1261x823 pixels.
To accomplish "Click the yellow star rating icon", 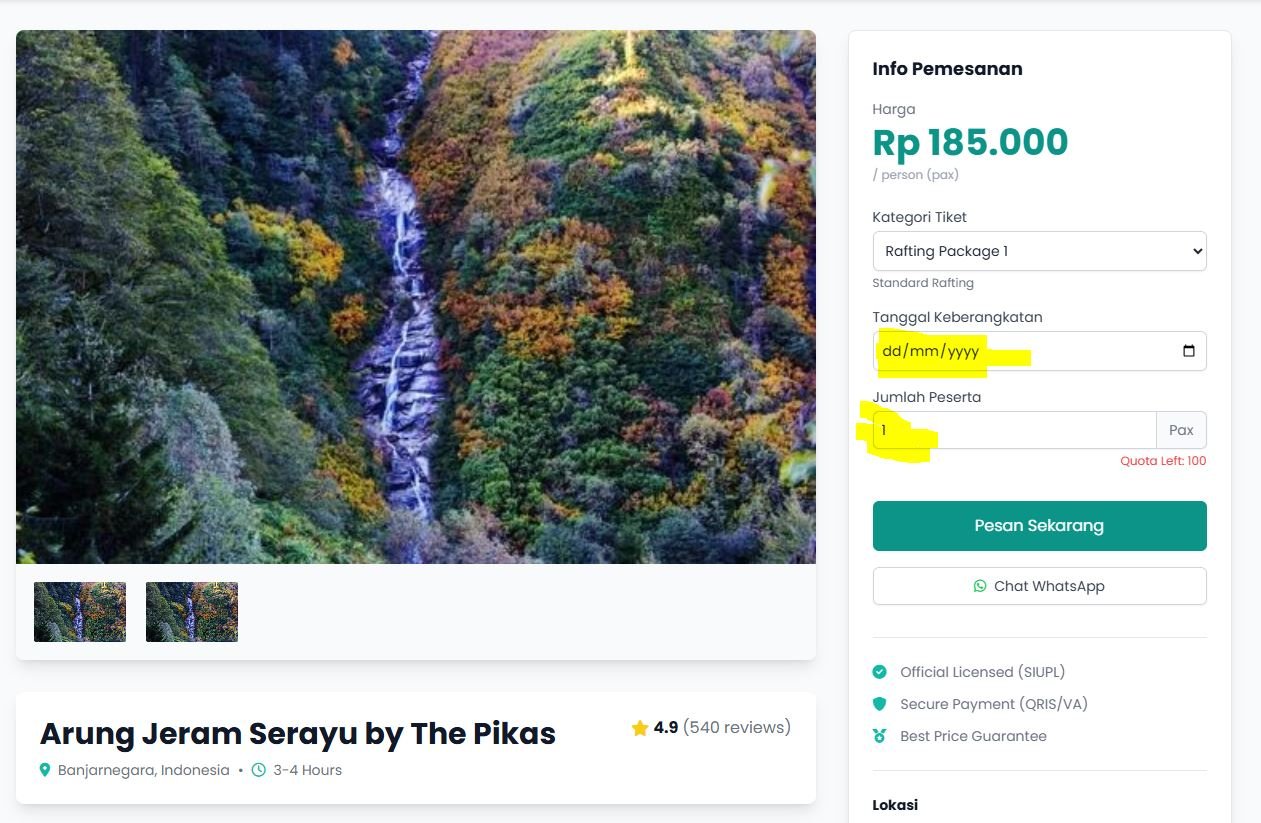I will coord(639,728).
